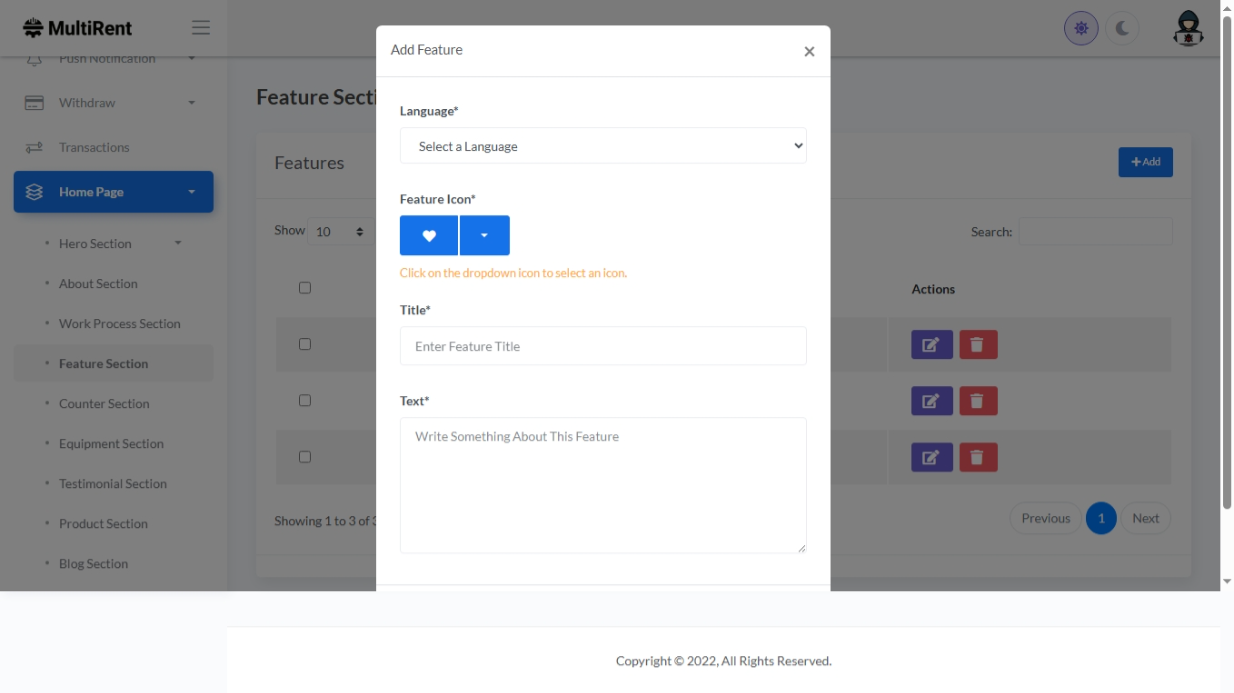Switch to light theme sun icon
This screenshot has width=1234, height=693.
[x=1081, y=28]
